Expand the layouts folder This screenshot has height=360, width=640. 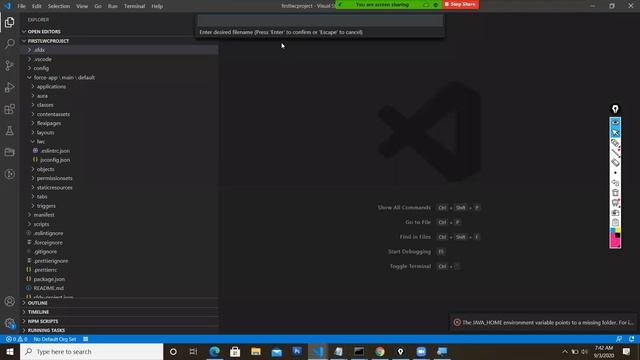120,133
